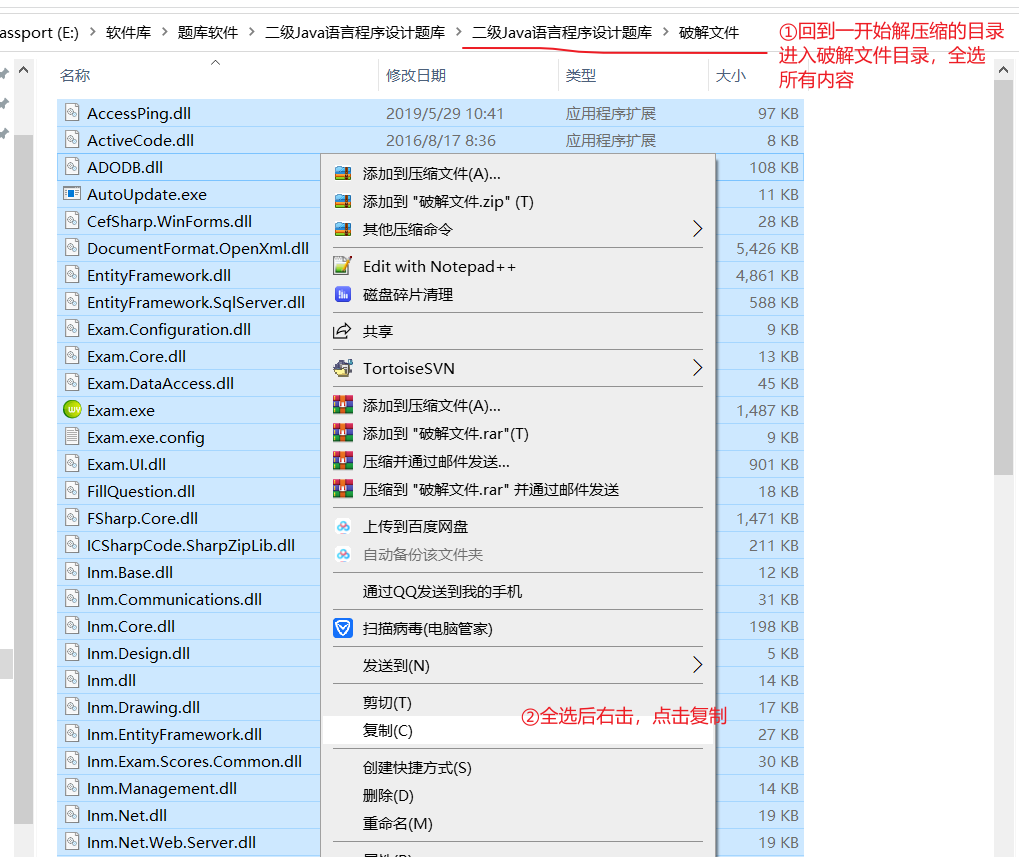Click the green Exam.exe application icon
The image size is (1019, 857).
[72, 410]
